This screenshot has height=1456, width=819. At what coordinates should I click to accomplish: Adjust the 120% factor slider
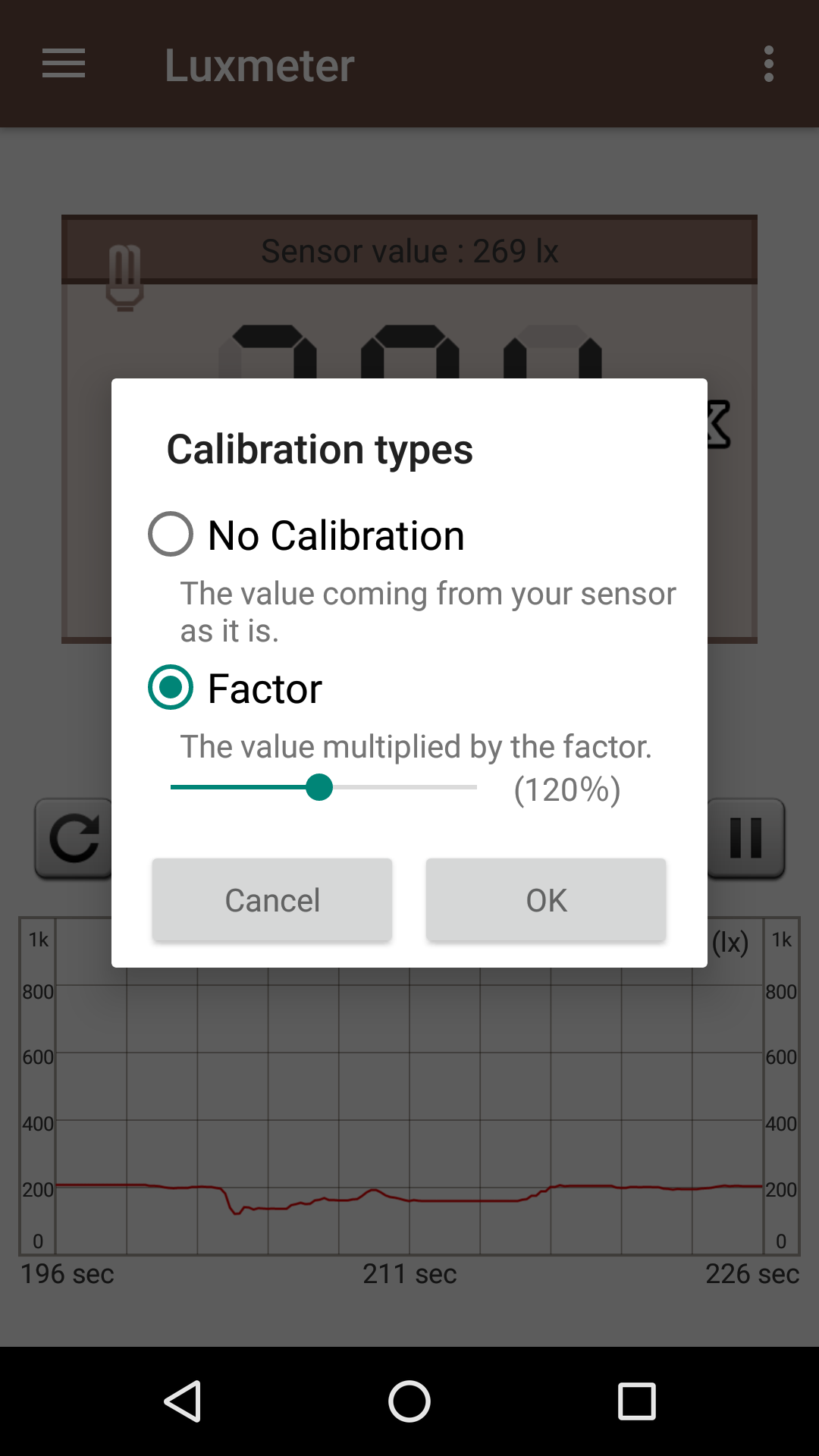322,789
